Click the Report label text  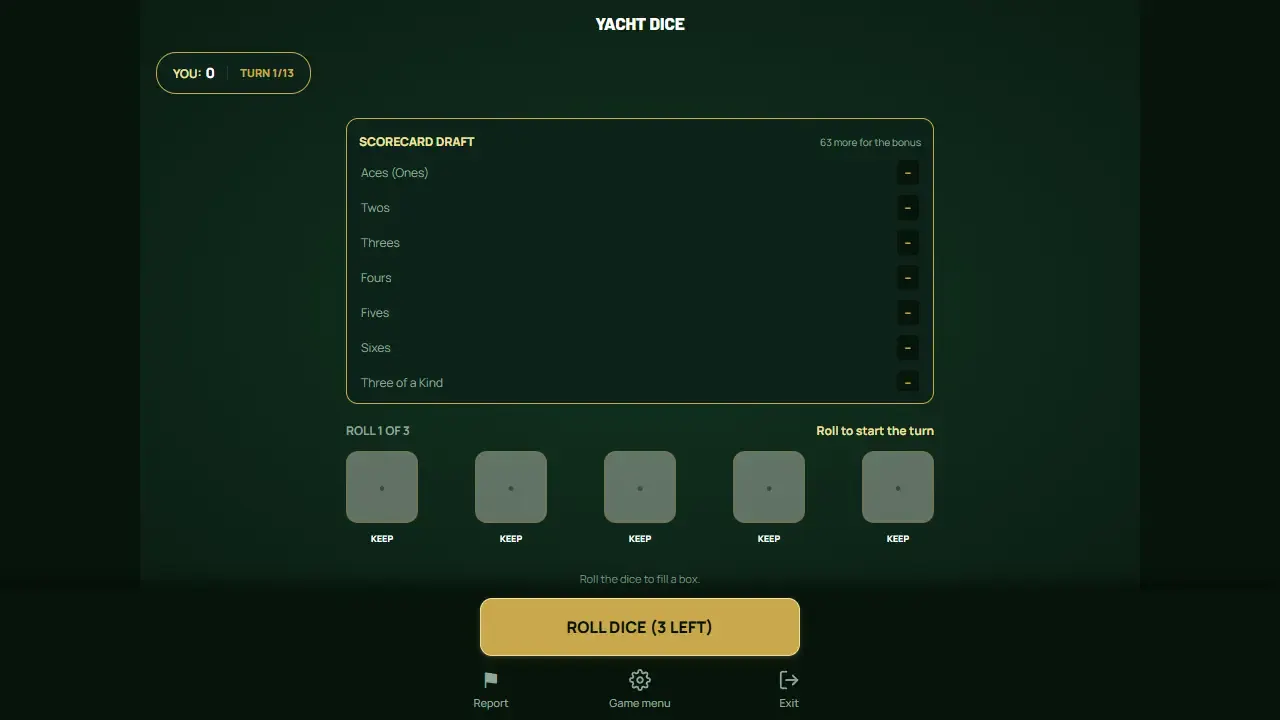490,703
